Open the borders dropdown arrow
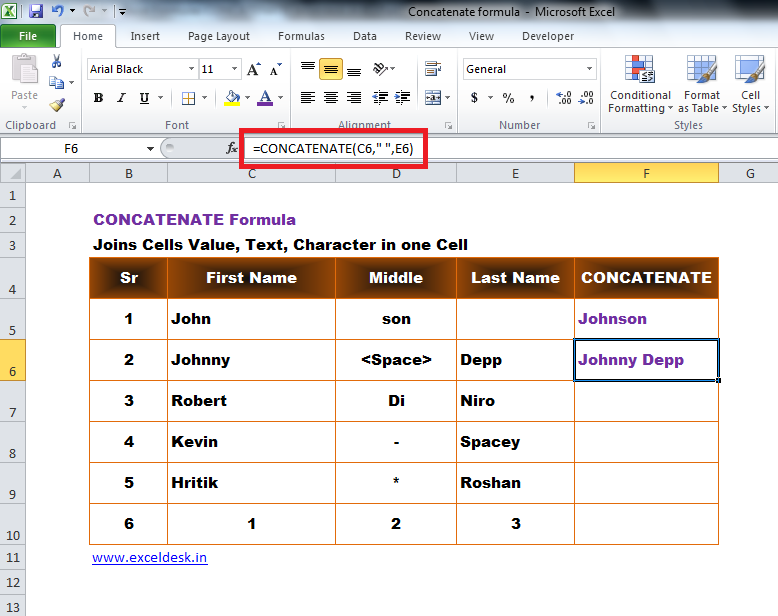778x616 pixels. (204, 98)
